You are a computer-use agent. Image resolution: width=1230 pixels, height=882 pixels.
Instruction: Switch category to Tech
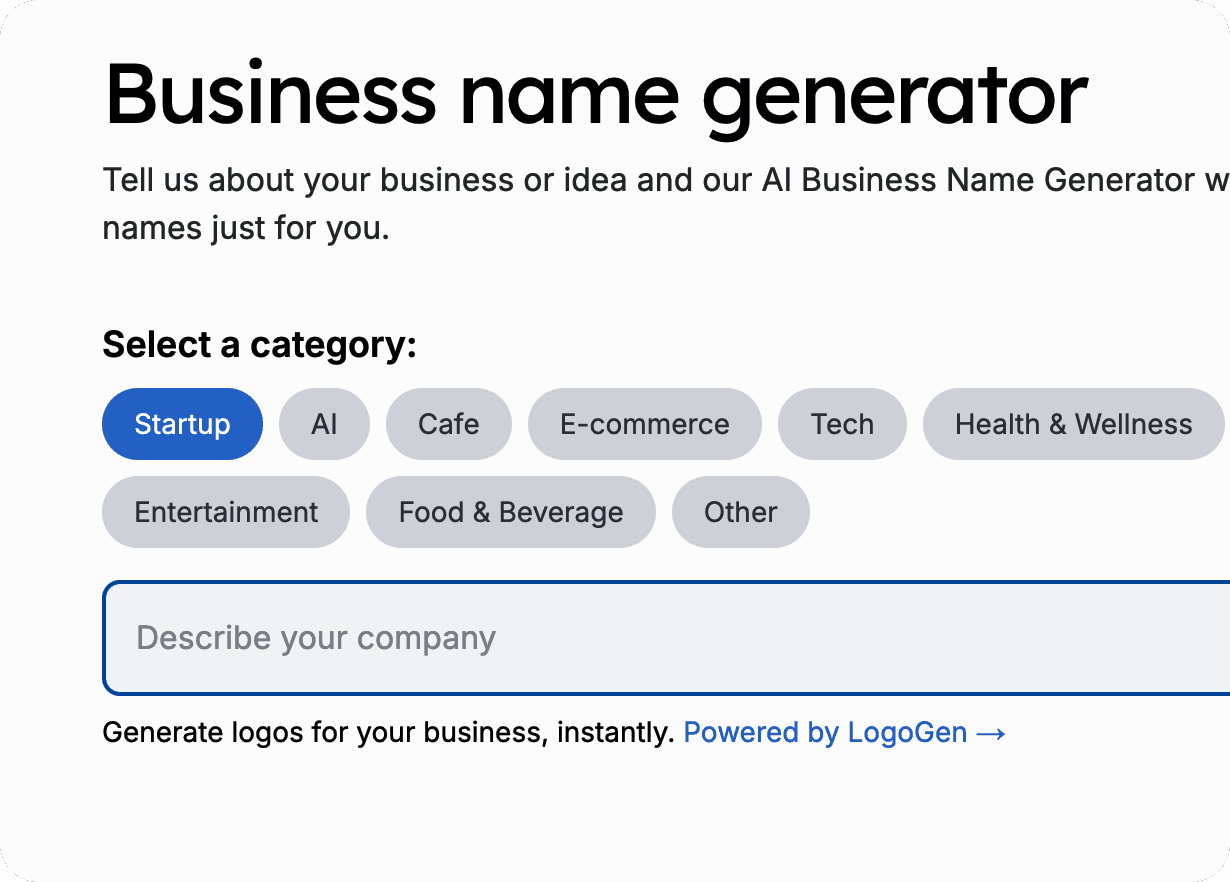[x=842, y=424]
